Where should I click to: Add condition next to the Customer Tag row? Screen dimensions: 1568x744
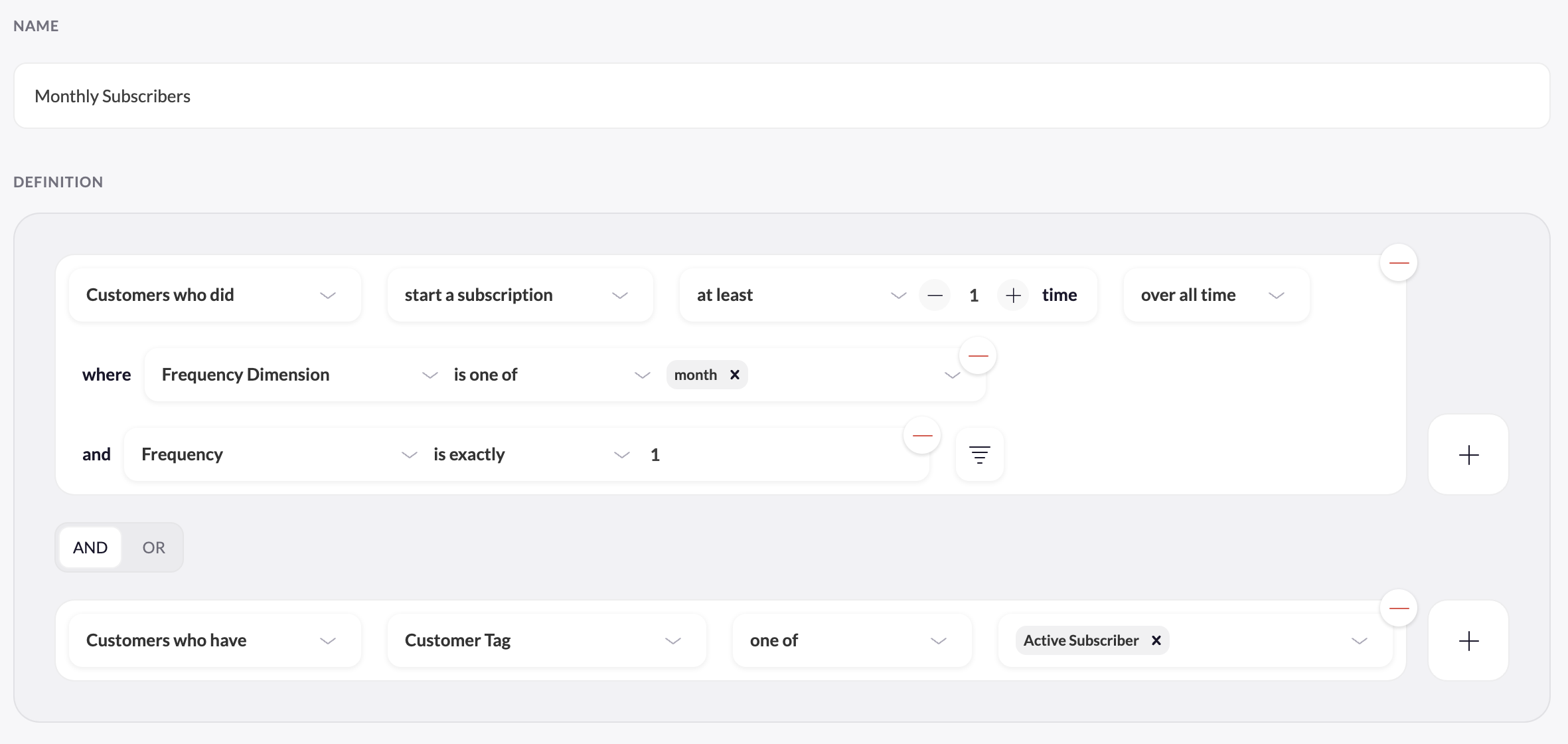tap(1468, 641)
